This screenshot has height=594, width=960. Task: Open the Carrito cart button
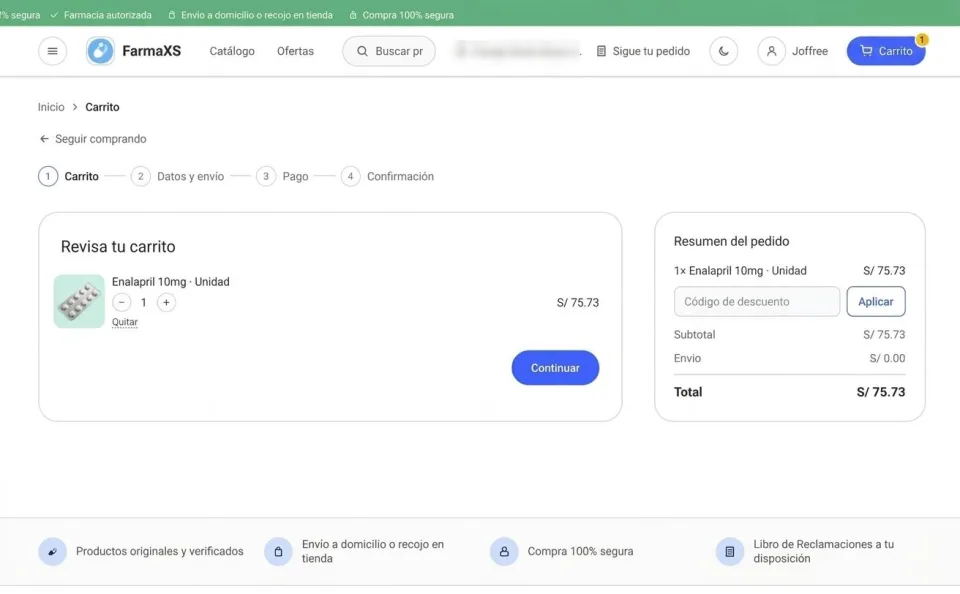[886, 51]
